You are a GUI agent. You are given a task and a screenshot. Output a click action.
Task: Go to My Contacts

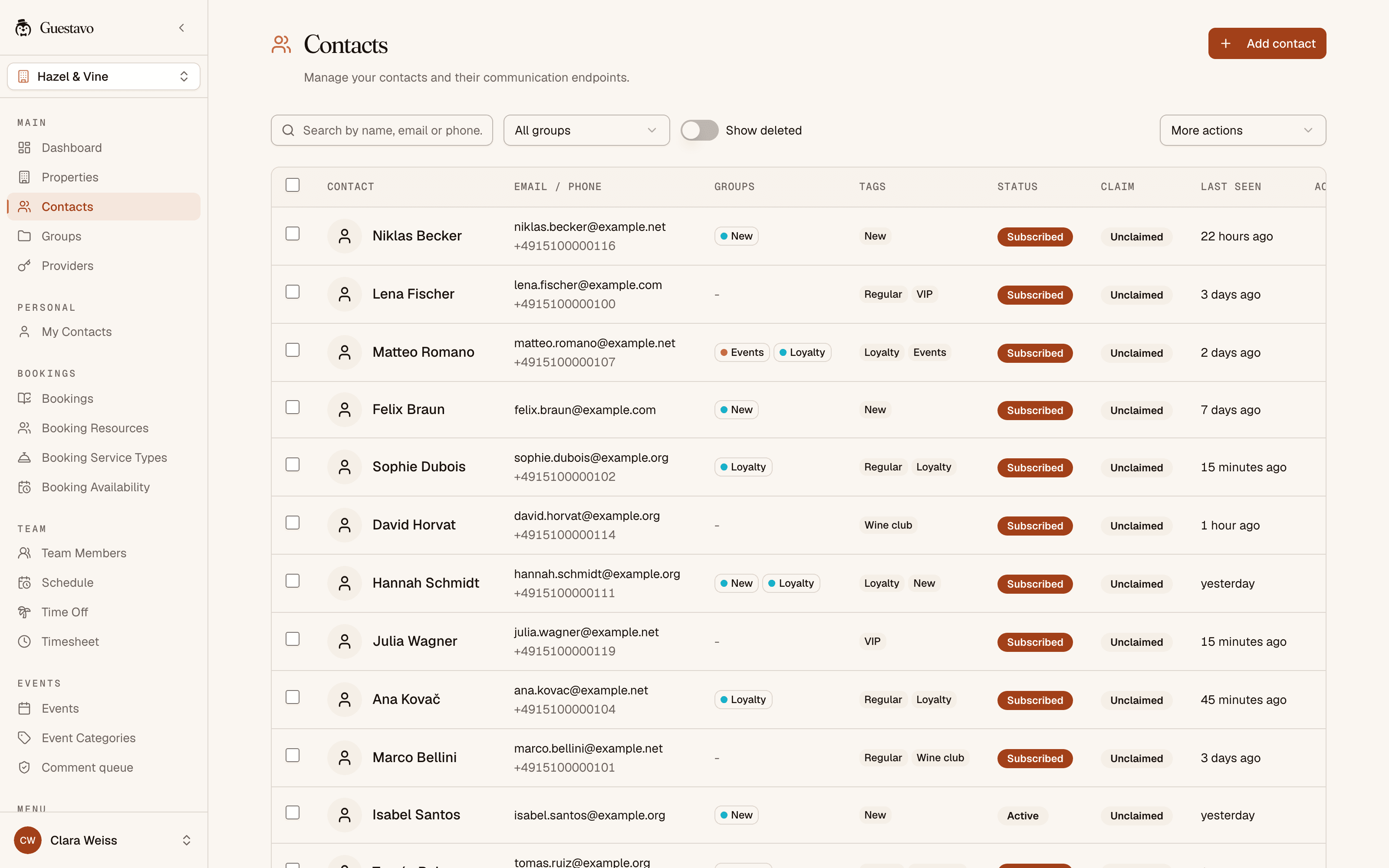104,332
